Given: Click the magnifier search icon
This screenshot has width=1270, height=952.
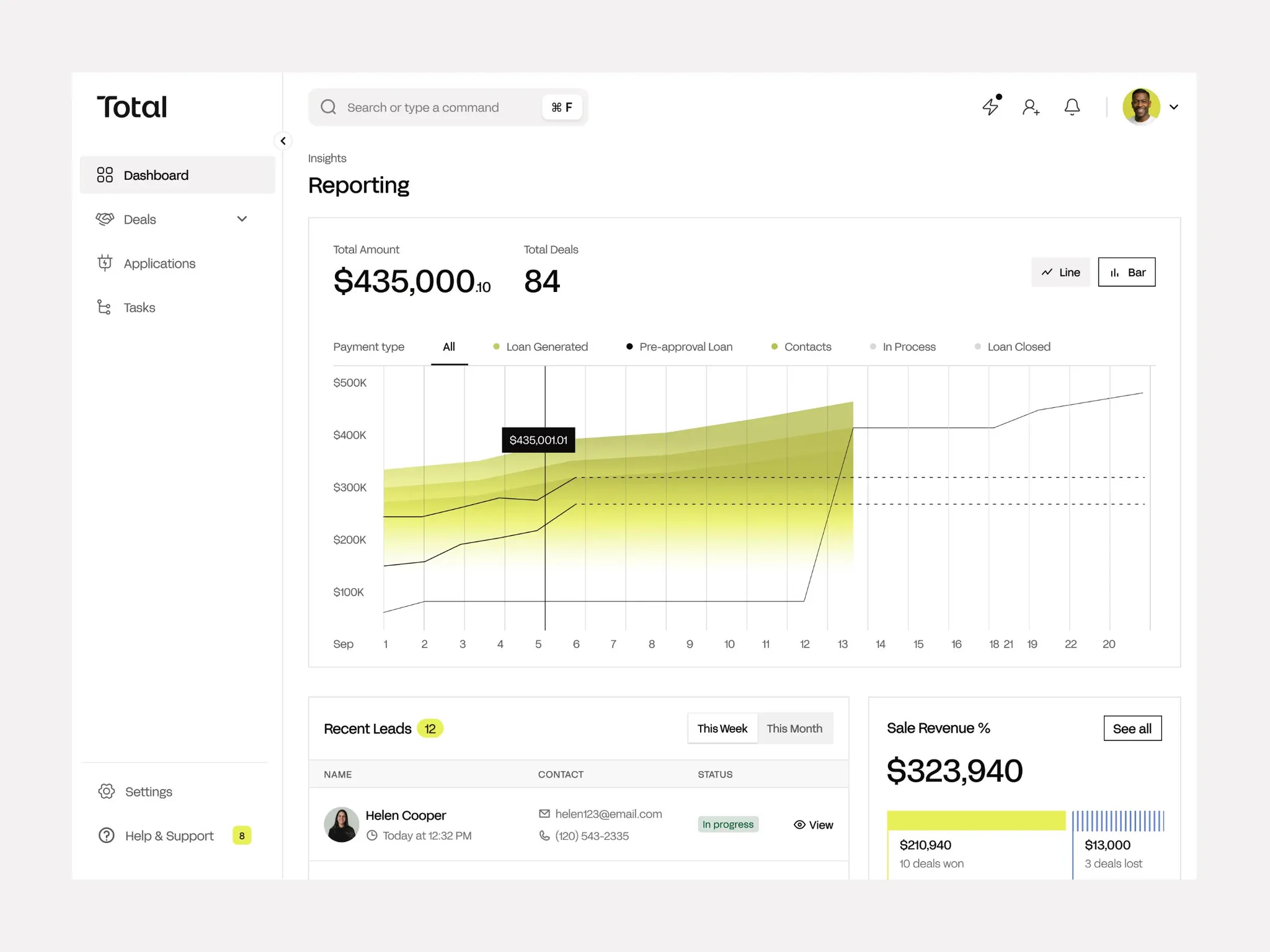Looking at the screenshot, I should point(328,107).
